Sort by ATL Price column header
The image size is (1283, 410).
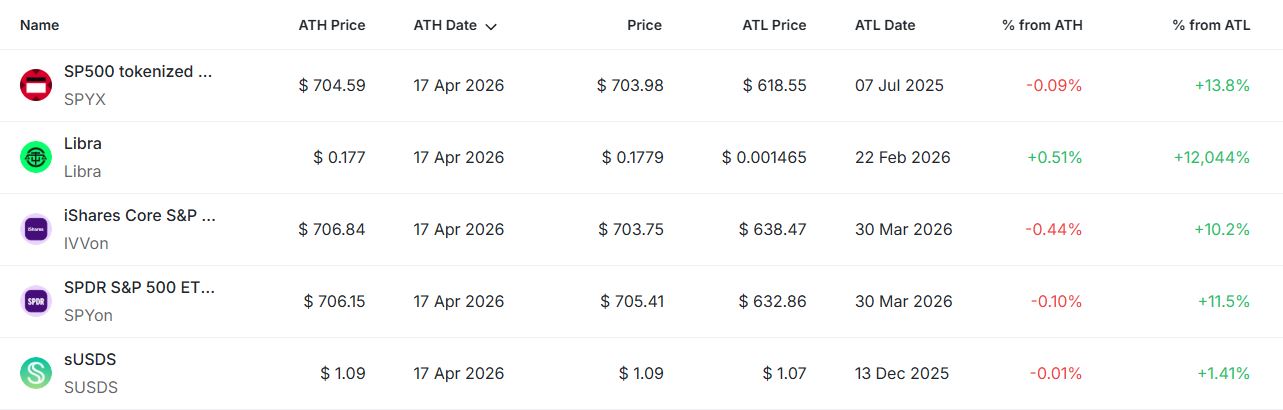click(x=774, y=25)
